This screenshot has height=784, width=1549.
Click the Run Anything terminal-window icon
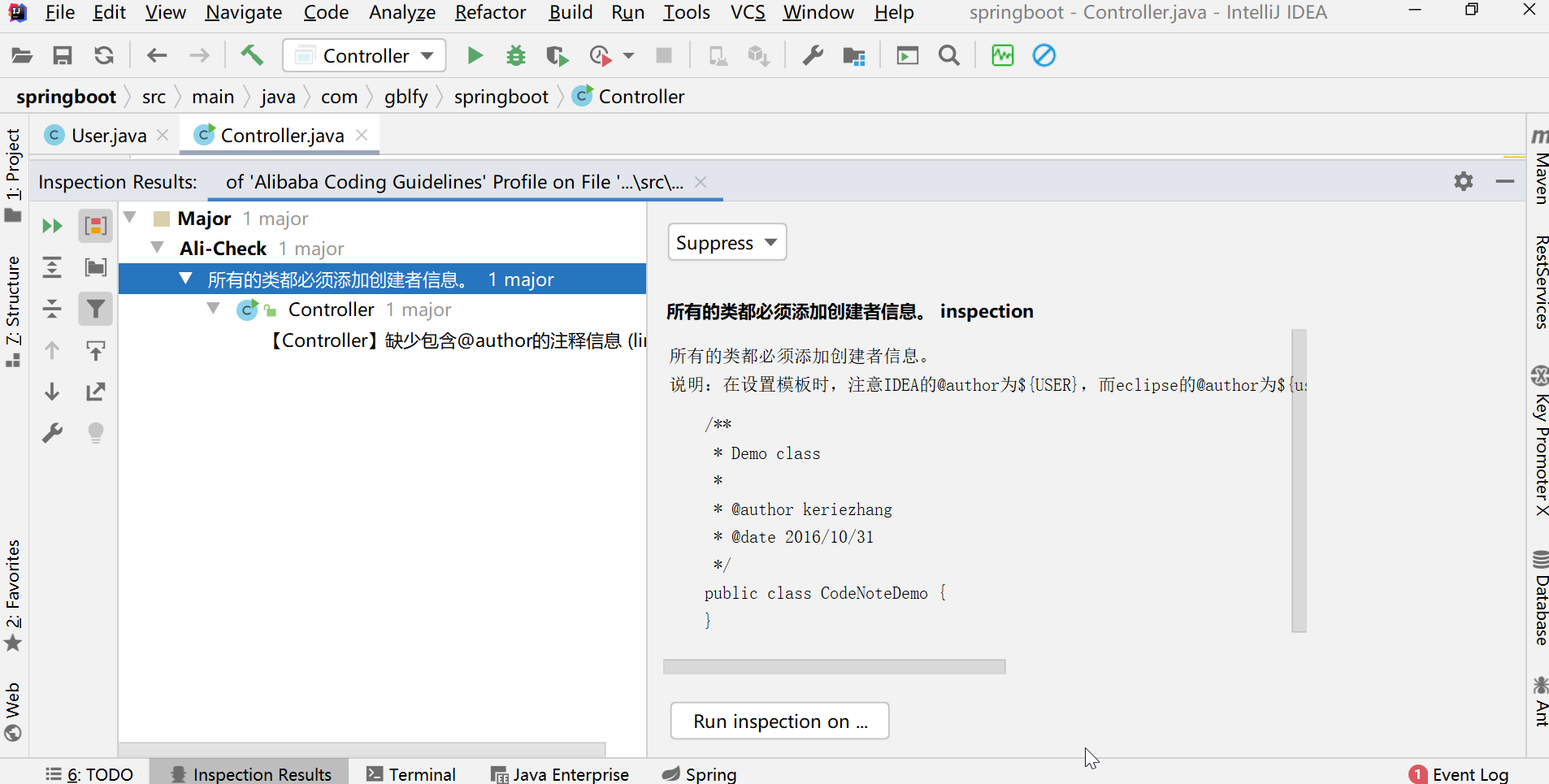pyautogui.click(x=908, y=55)
